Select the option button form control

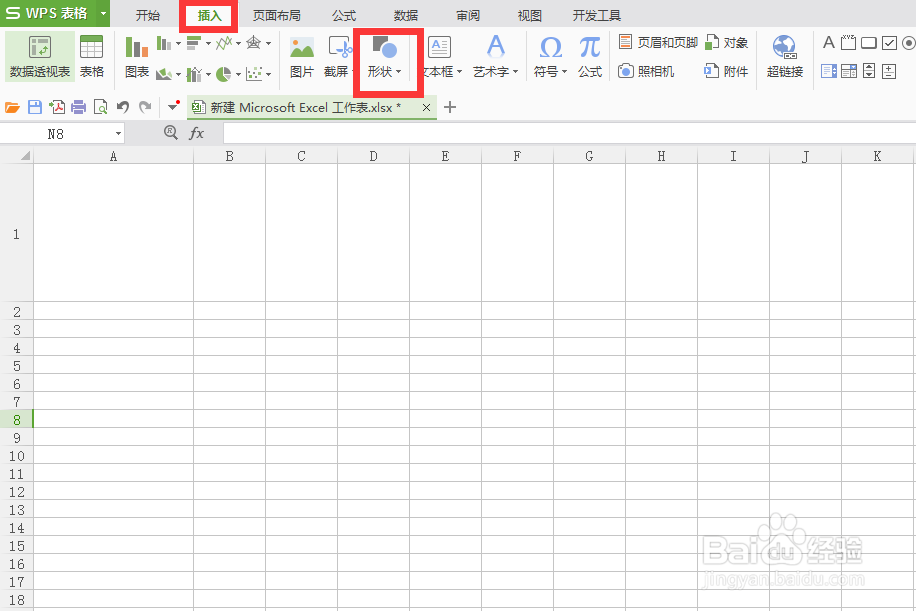908,43
